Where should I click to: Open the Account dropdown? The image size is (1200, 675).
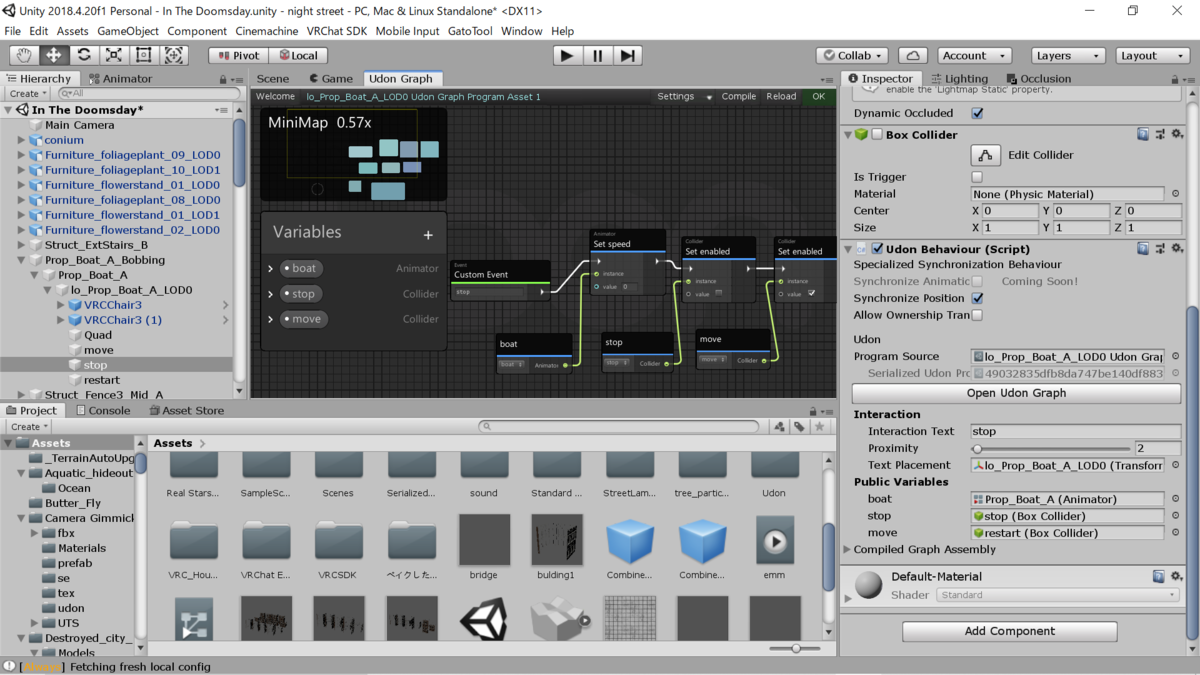(x=974, y=56)
